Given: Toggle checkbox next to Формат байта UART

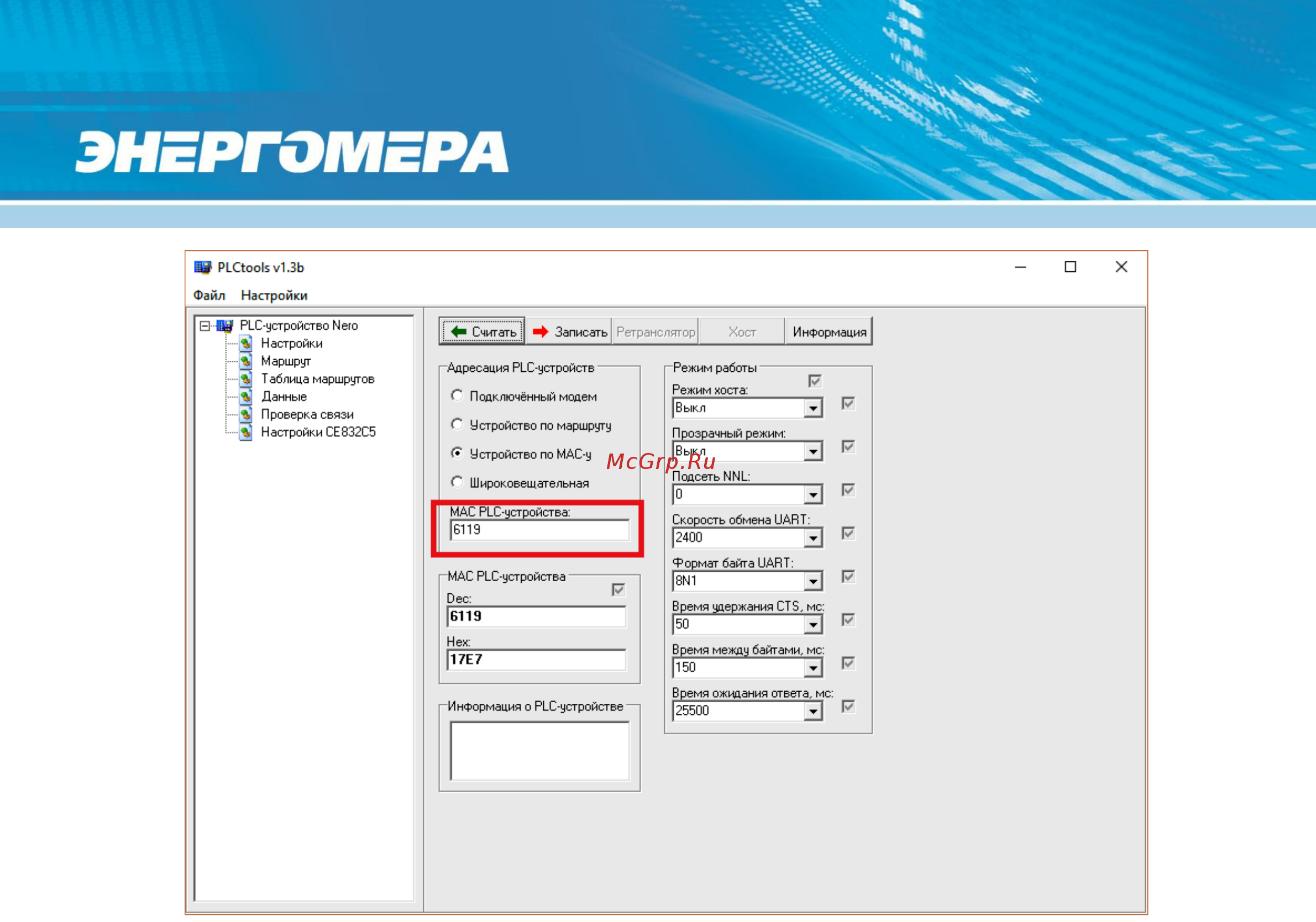Looking at the screenshot, I should (x=849, y=577).
